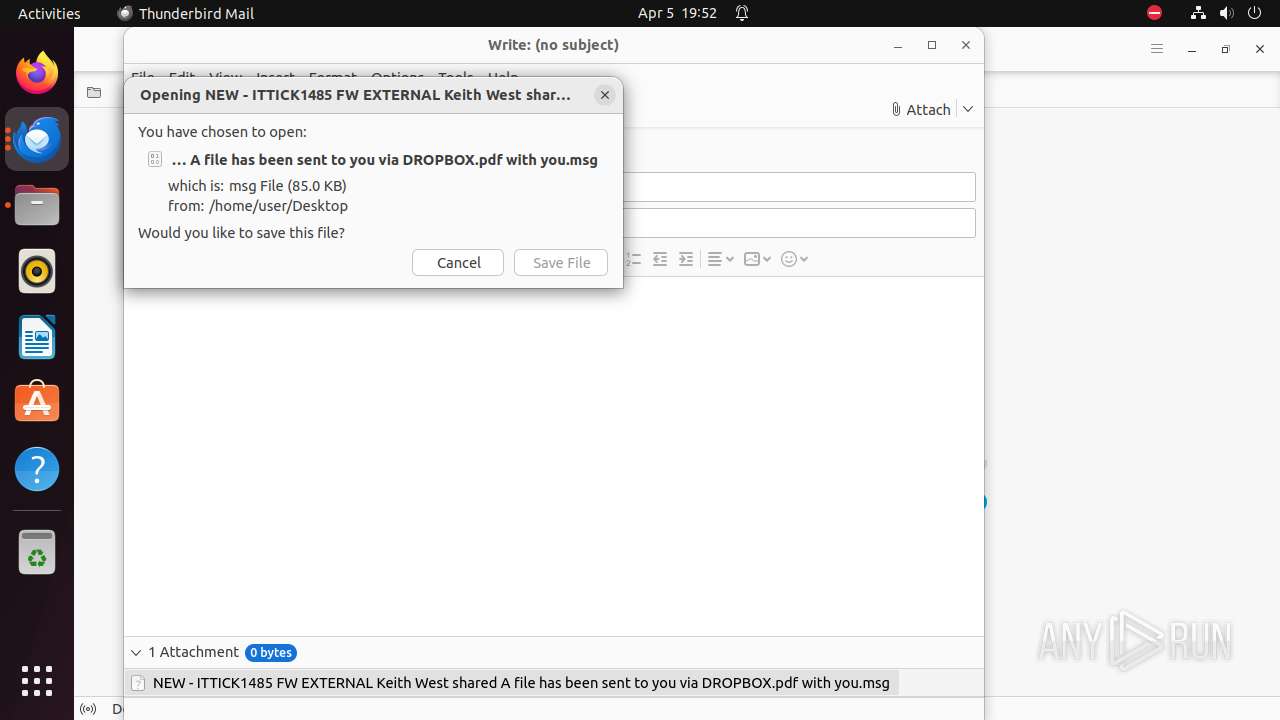Close the Opening NEW dialog with X
Viewport: 1280px width, 720px height.
point(605,95)
